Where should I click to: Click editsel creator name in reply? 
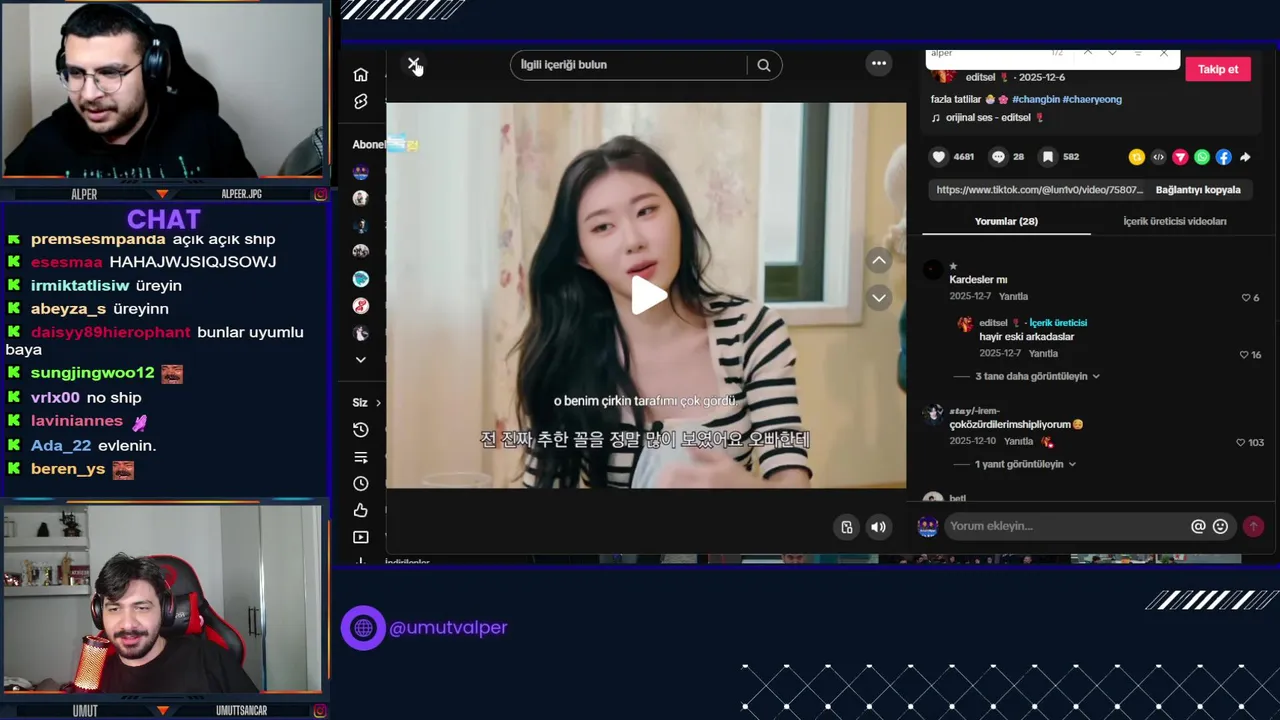click(x=993, y=323)
